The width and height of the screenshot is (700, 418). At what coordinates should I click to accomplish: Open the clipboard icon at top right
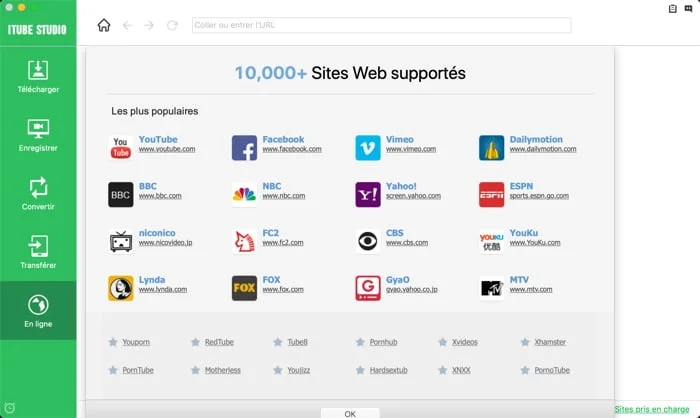[x=672, y=8]
